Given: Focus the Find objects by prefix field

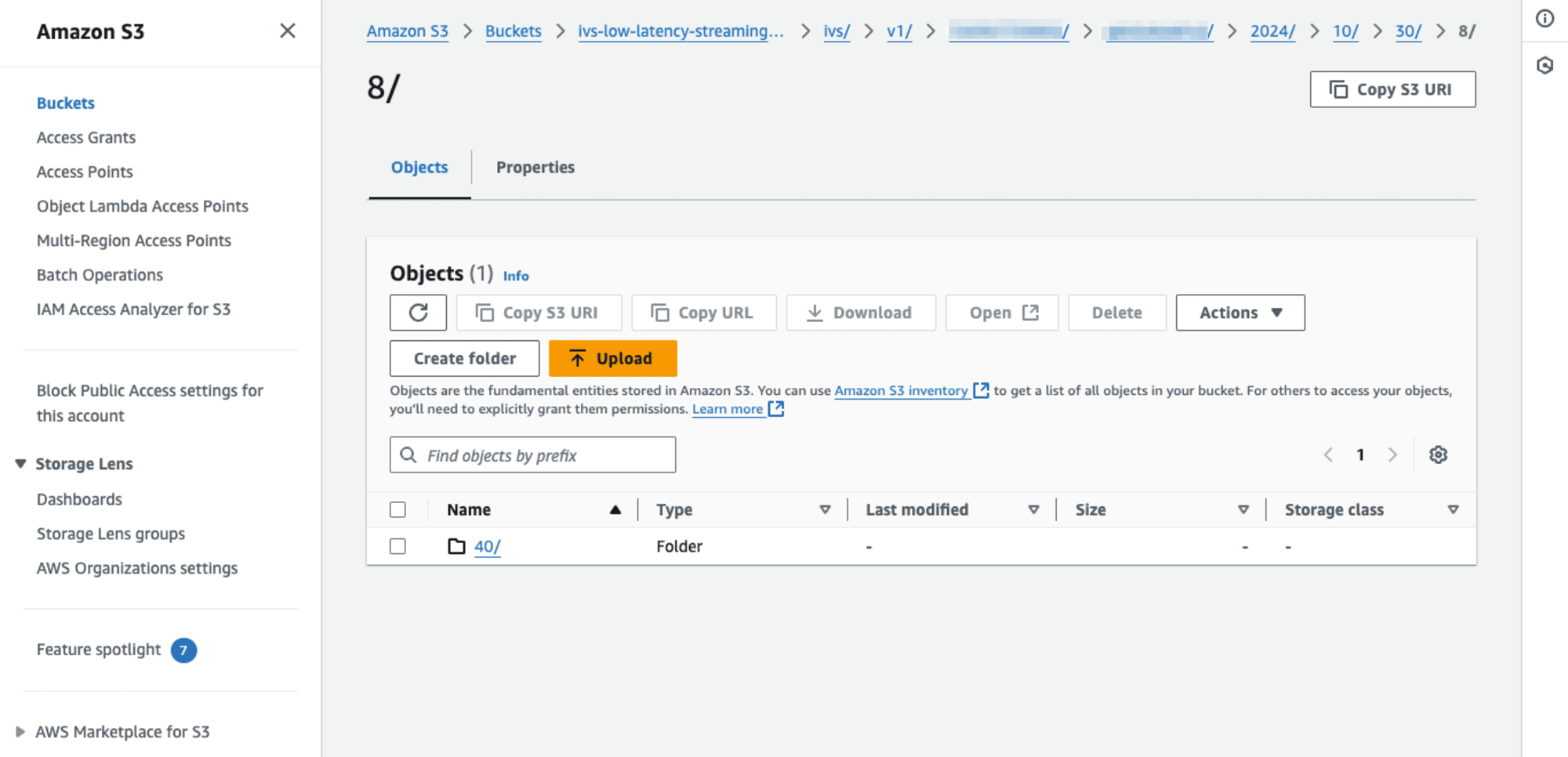Looking at the screenshot, I should coord(532,455).
